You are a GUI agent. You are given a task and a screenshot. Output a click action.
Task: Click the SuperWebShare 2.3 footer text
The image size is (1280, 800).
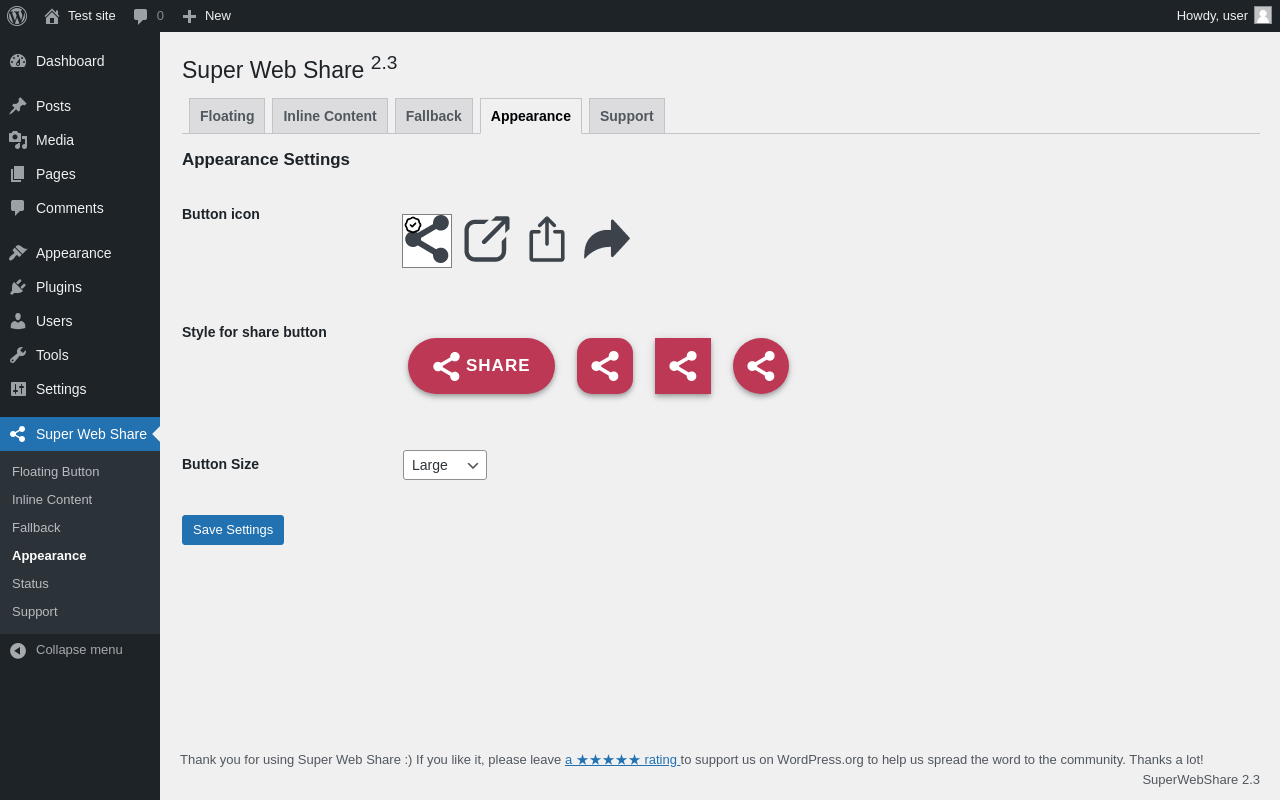1201,780
